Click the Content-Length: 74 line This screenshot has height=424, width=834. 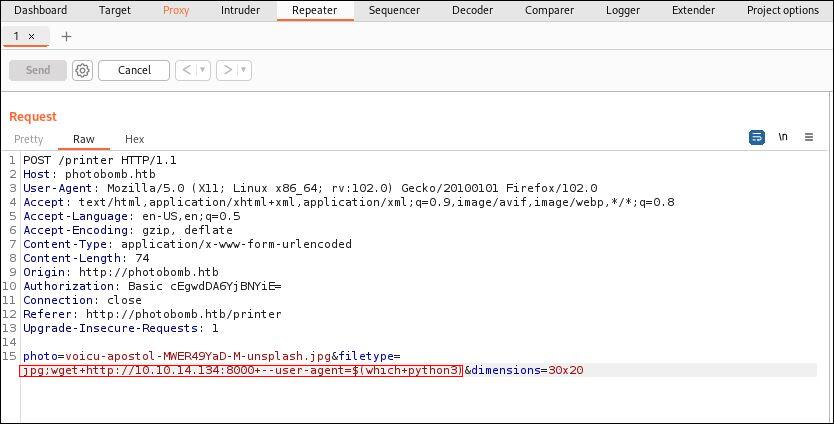[x=86, y=258]
